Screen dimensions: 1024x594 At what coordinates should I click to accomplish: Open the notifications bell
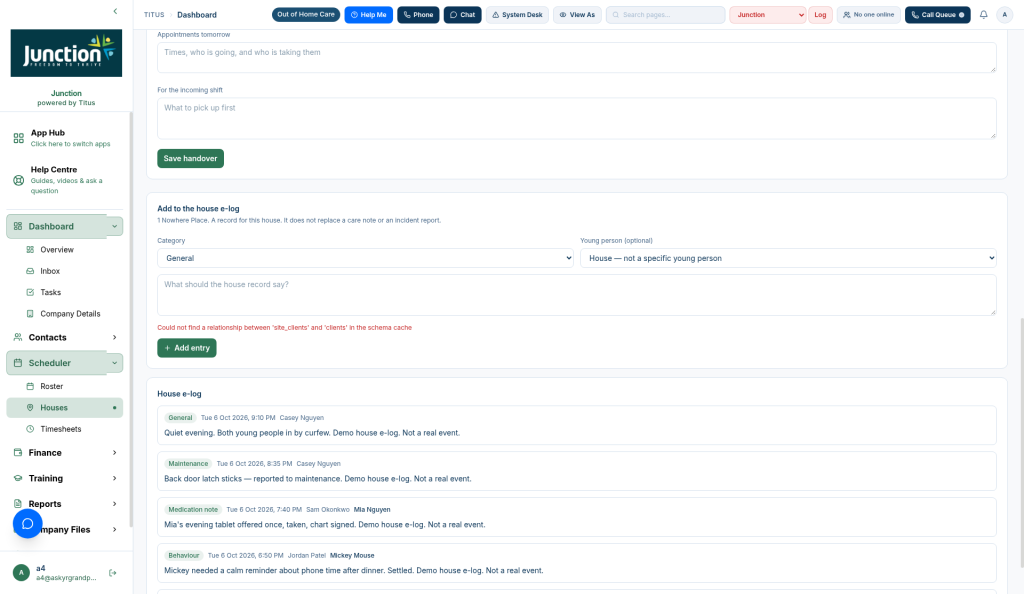(984, 14)
